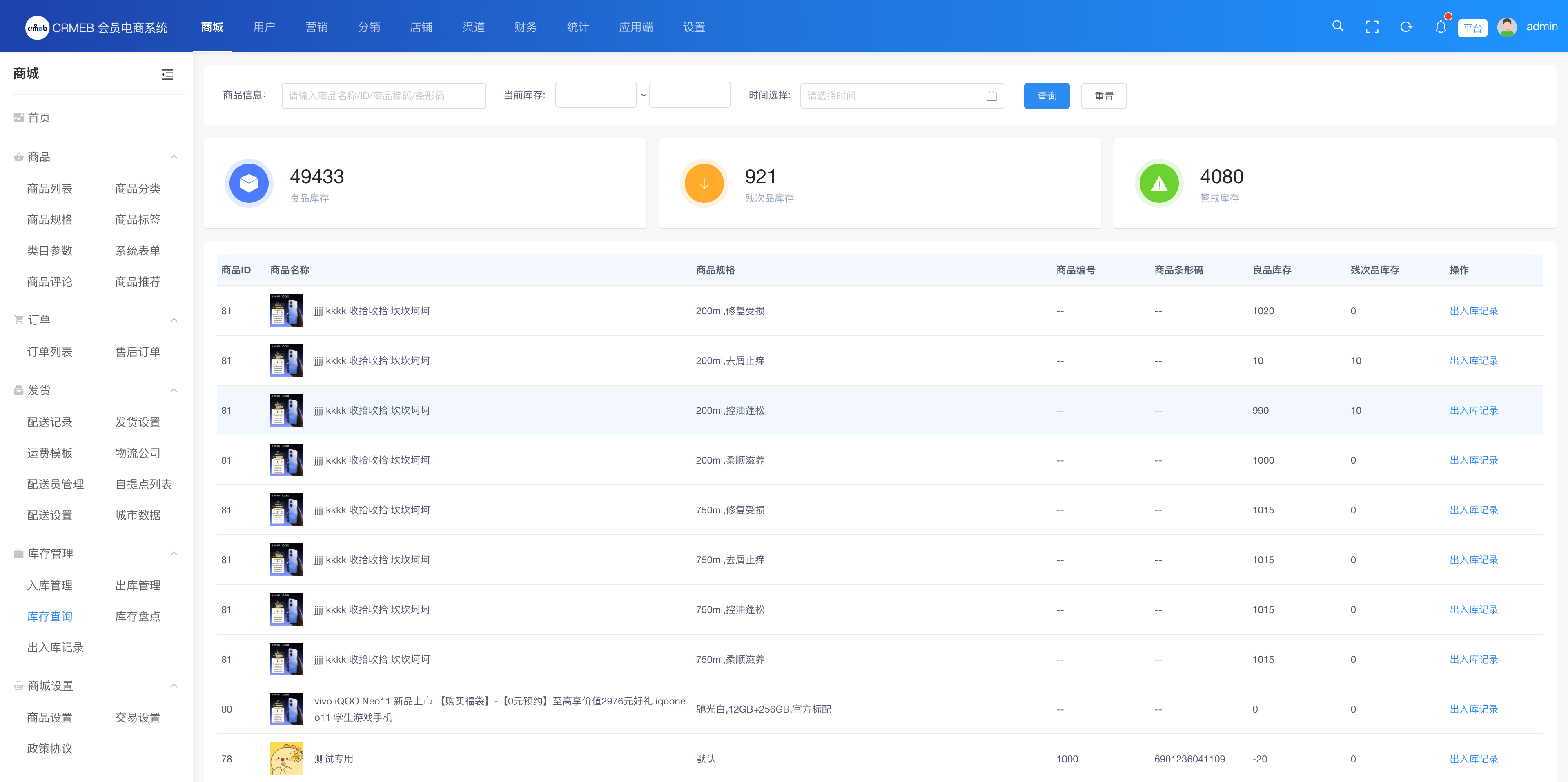Focus the 商品信息 search input field
Viewport: 1568px width, 782px height.
[x=383, y=96]
